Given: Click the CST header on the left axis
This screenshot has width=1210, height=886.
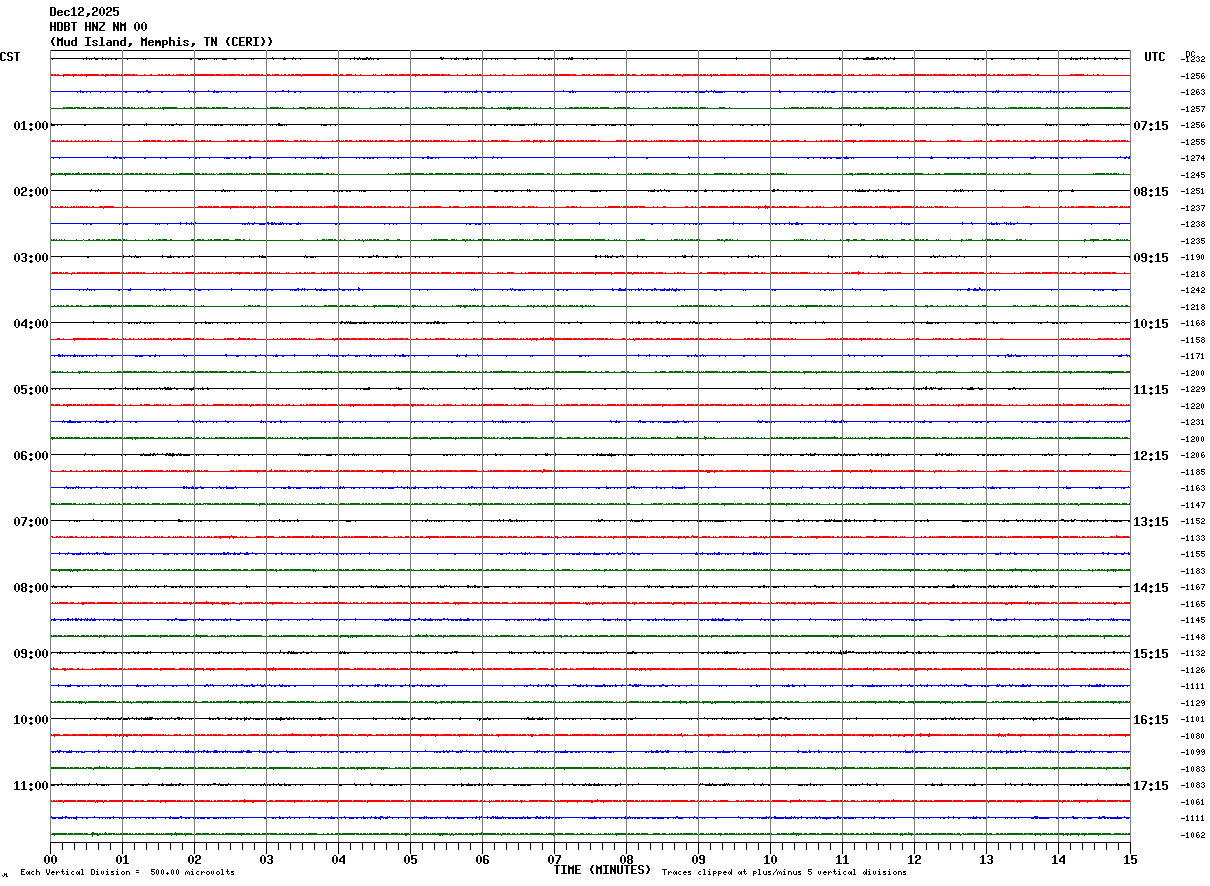Looking at the screenshot, I should (x=10, y=57).
